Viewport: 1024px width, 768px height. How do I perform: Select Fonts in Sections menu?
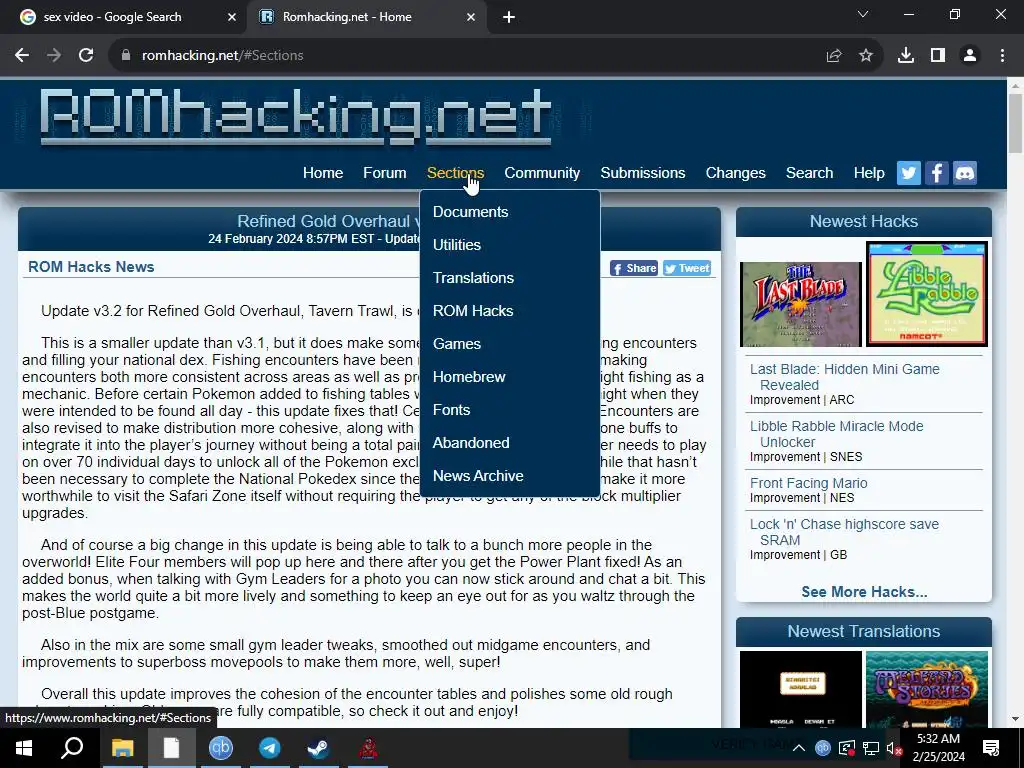click(x=451, y=409)
